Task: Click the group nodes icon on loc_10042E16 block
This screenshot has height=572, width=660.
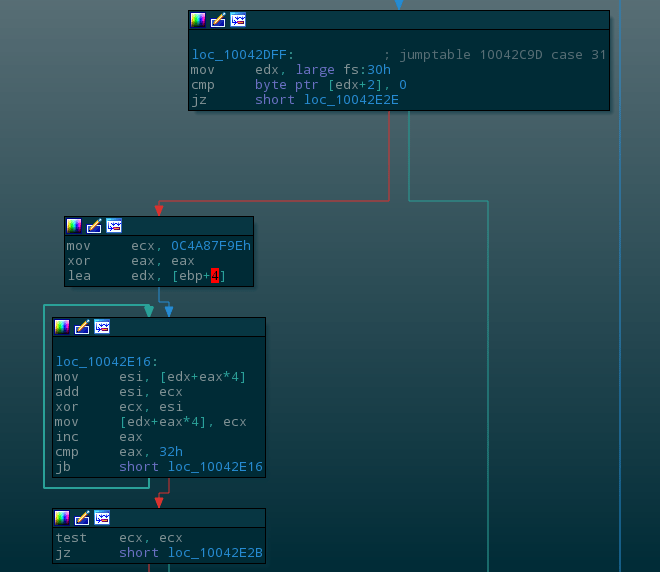Action: coord(102,327)
